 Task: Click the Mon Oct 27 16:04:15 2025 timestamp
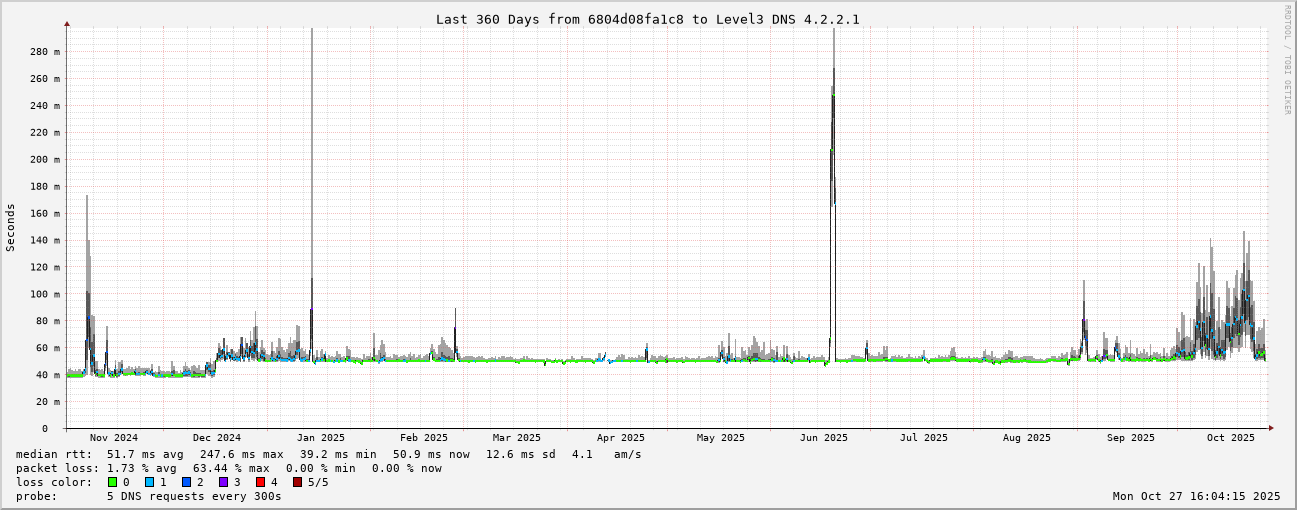1196,496
